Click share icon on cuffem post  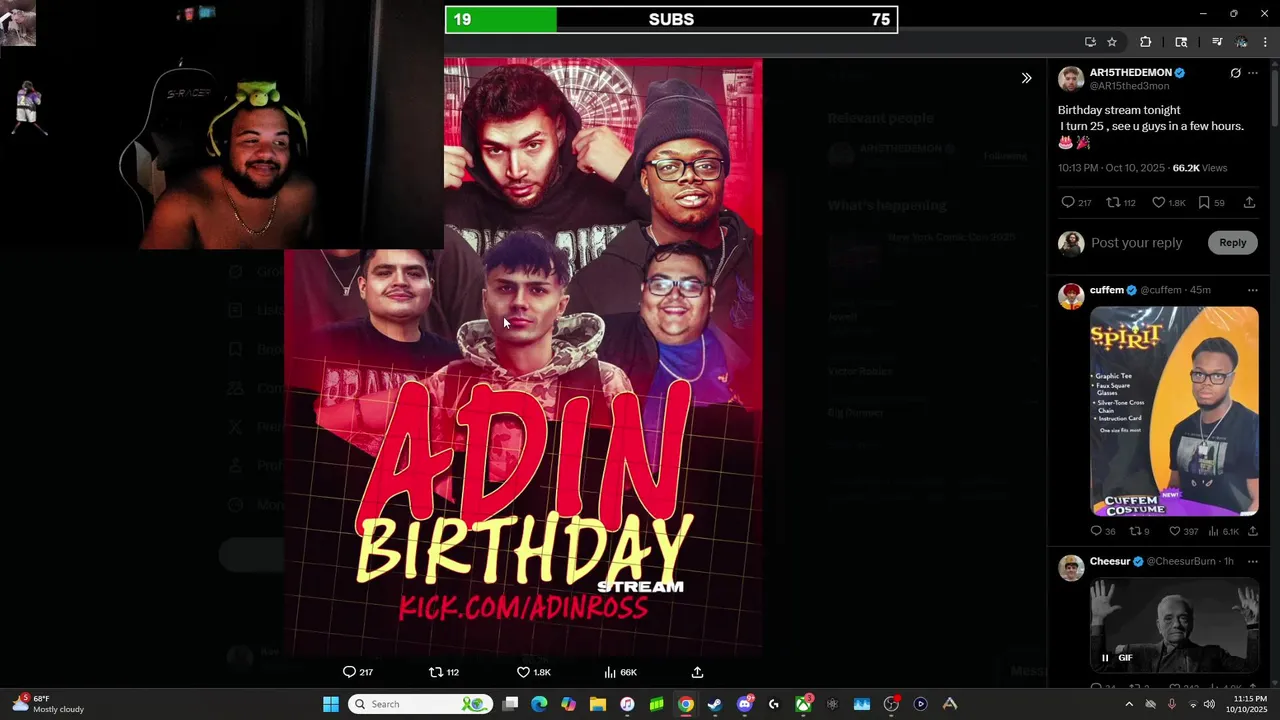[1252, 531]
